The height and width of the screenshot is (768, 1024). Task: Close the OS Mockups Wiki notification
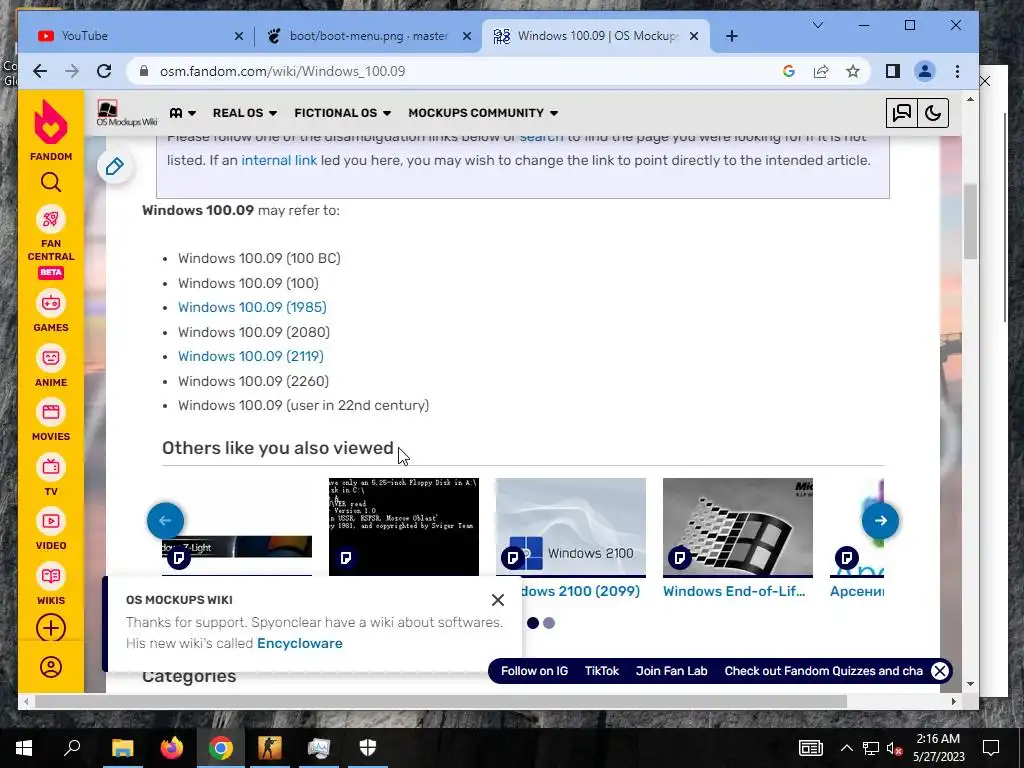pyautogui.click(x=498, y=600)
